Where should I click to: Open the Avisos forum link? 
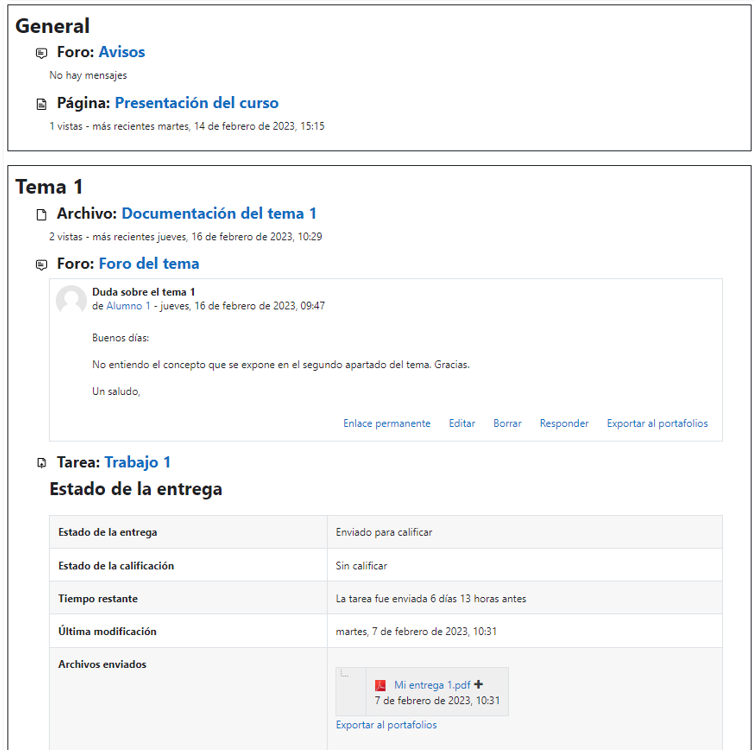pos(121,52)
